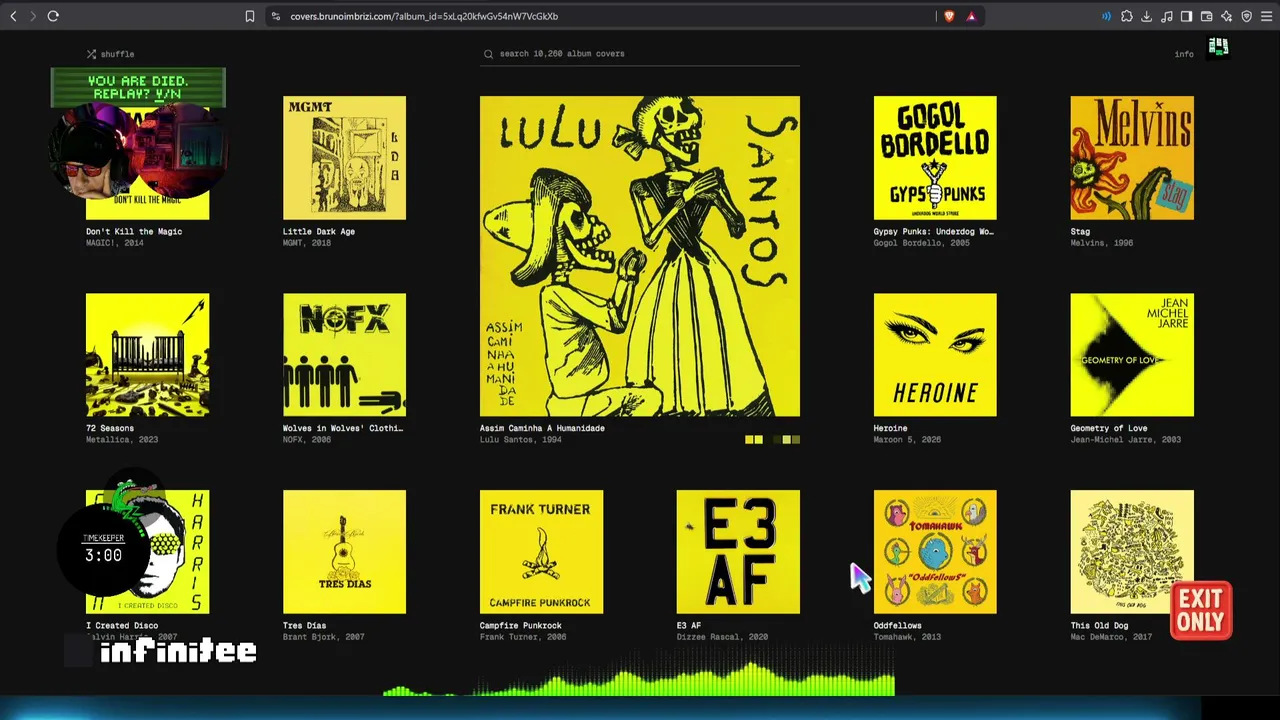Open the Brave Shields lion icon
Image resolution: width=1280 pixels, height=720 pixels.
click(949, 16)
